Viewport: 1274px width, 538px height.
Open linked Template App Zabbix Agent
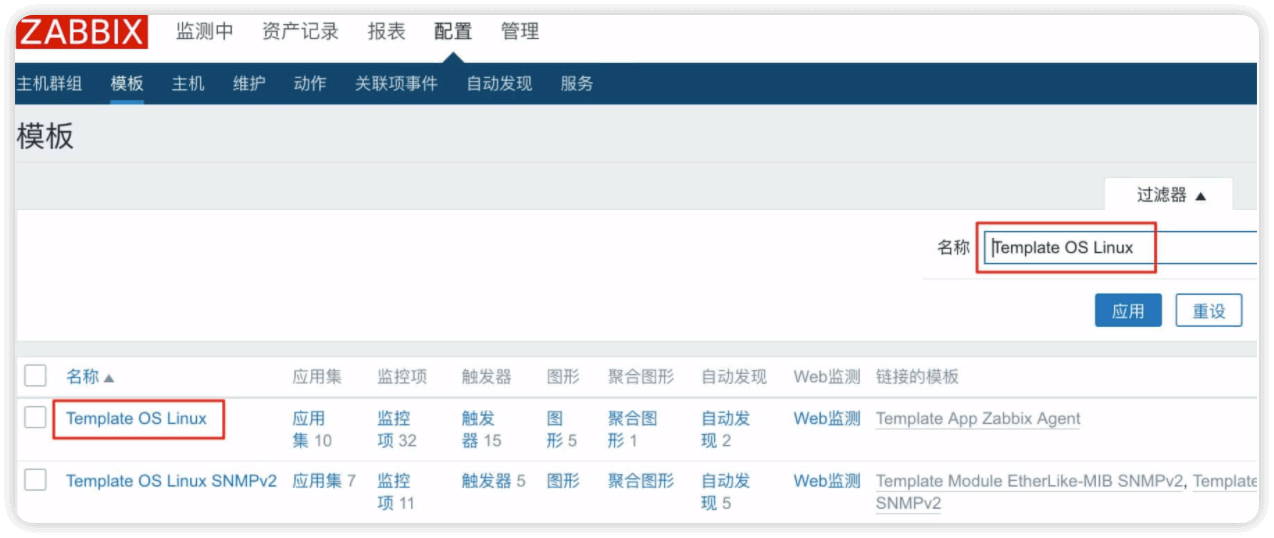[x=978, y=419]
